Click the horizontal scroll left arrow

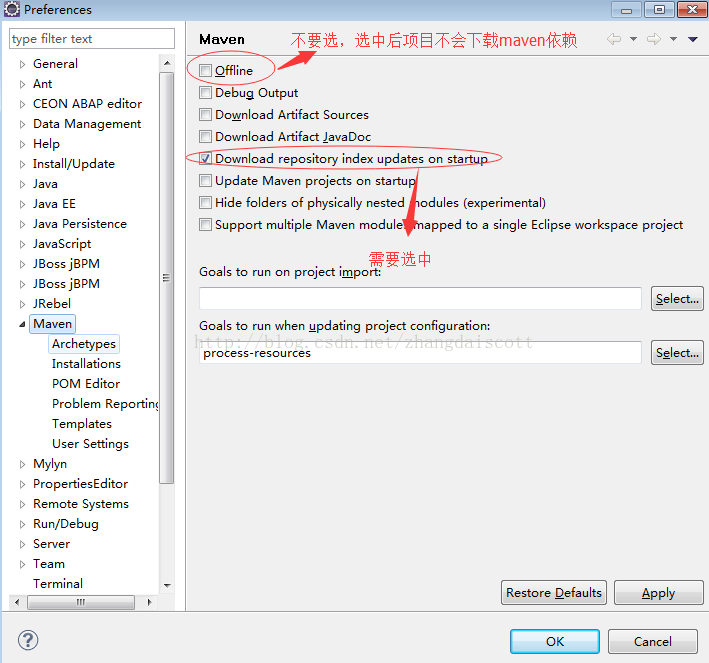[x=17, y=602]
